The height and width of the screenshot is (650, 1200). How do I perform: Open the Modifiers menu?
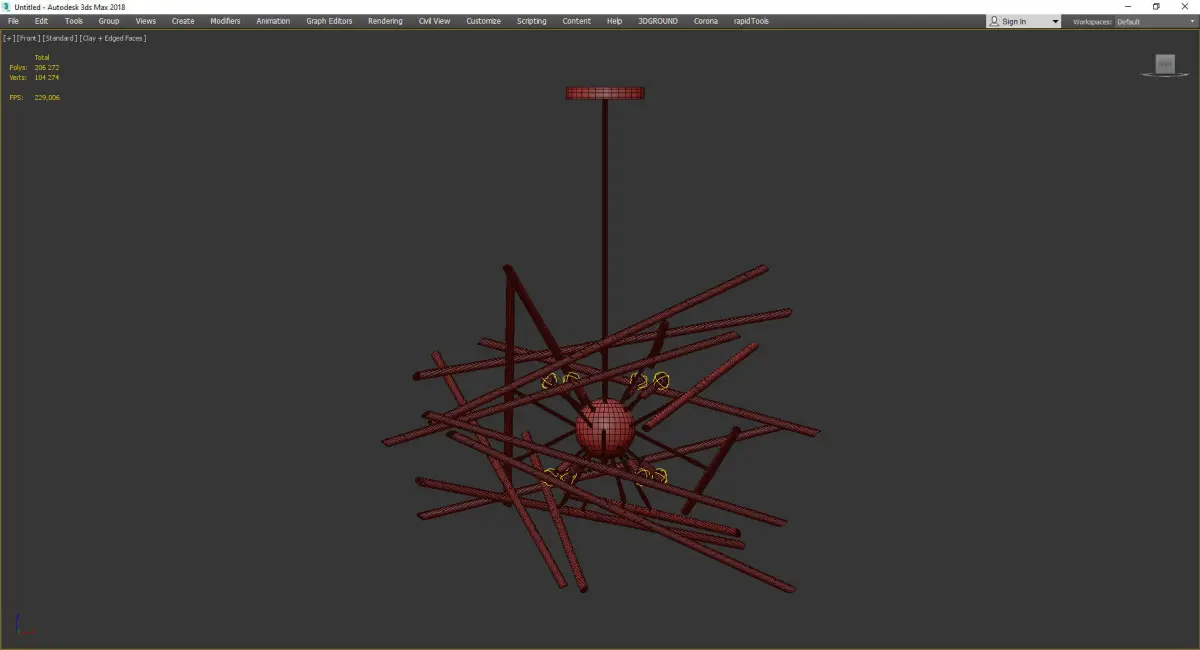pos(225,21)
